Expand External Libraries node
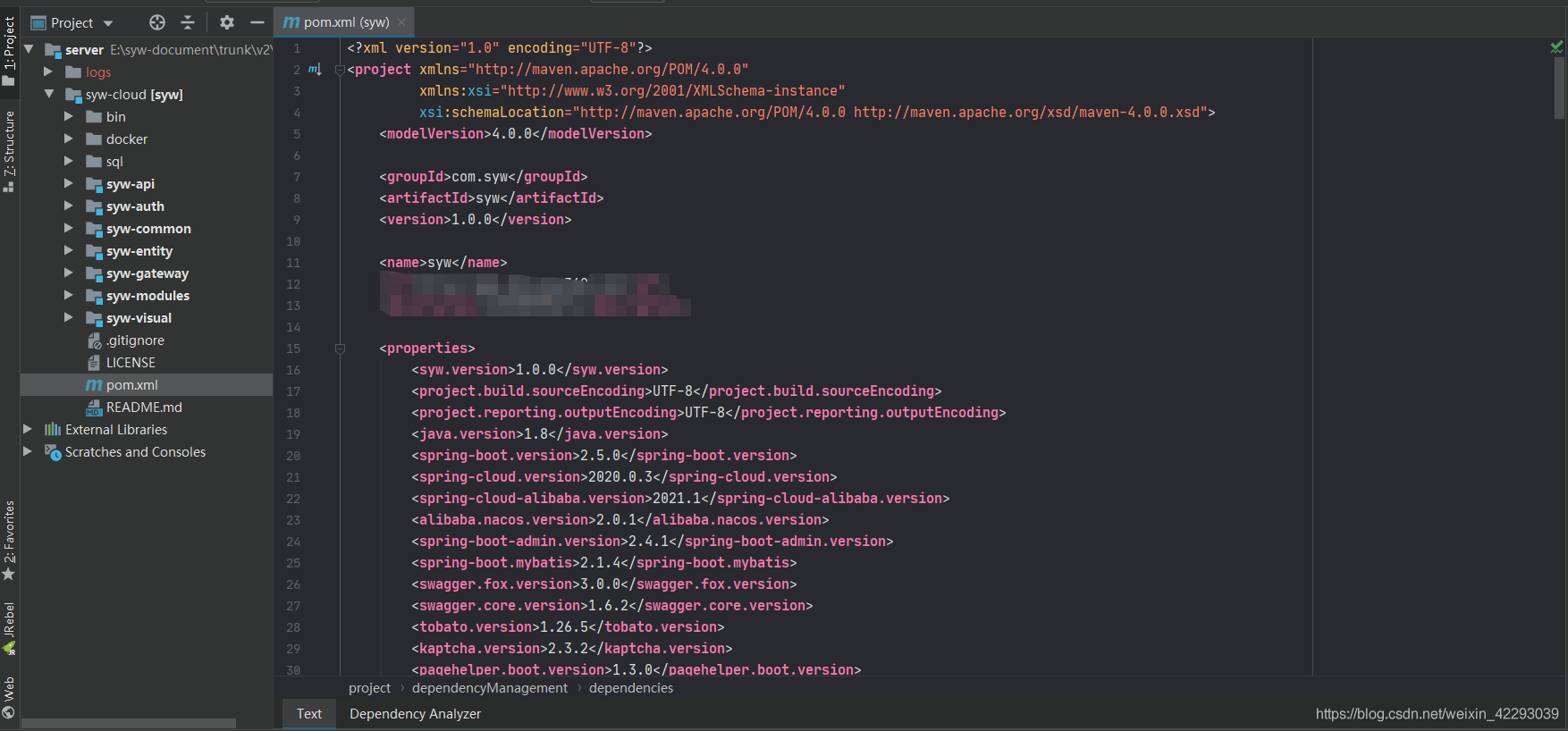Image resolution: width=1568 pixels, height=731 pixels. coord(28,429)
